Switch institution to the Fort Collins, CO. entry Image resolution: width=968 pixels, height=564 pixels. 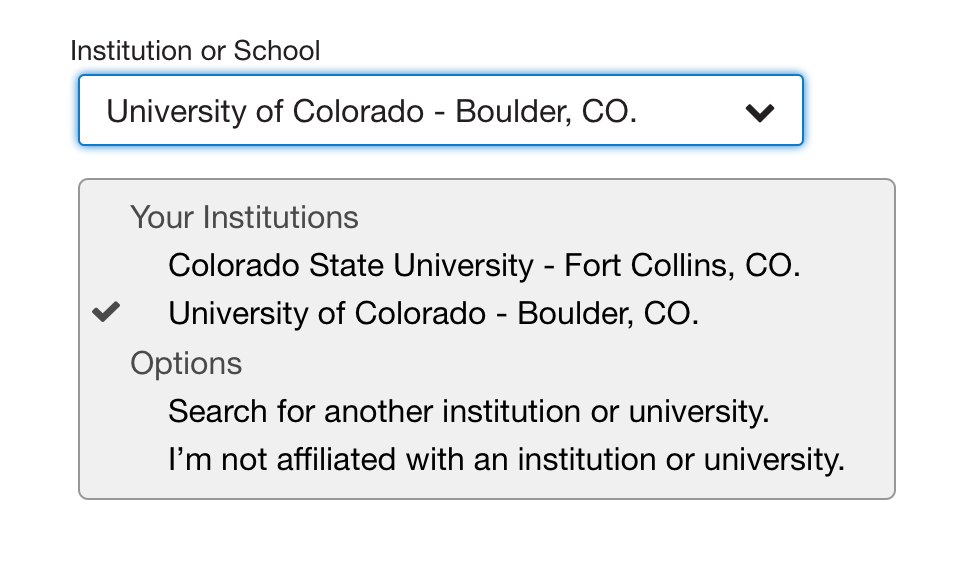(x=484, y=265)
